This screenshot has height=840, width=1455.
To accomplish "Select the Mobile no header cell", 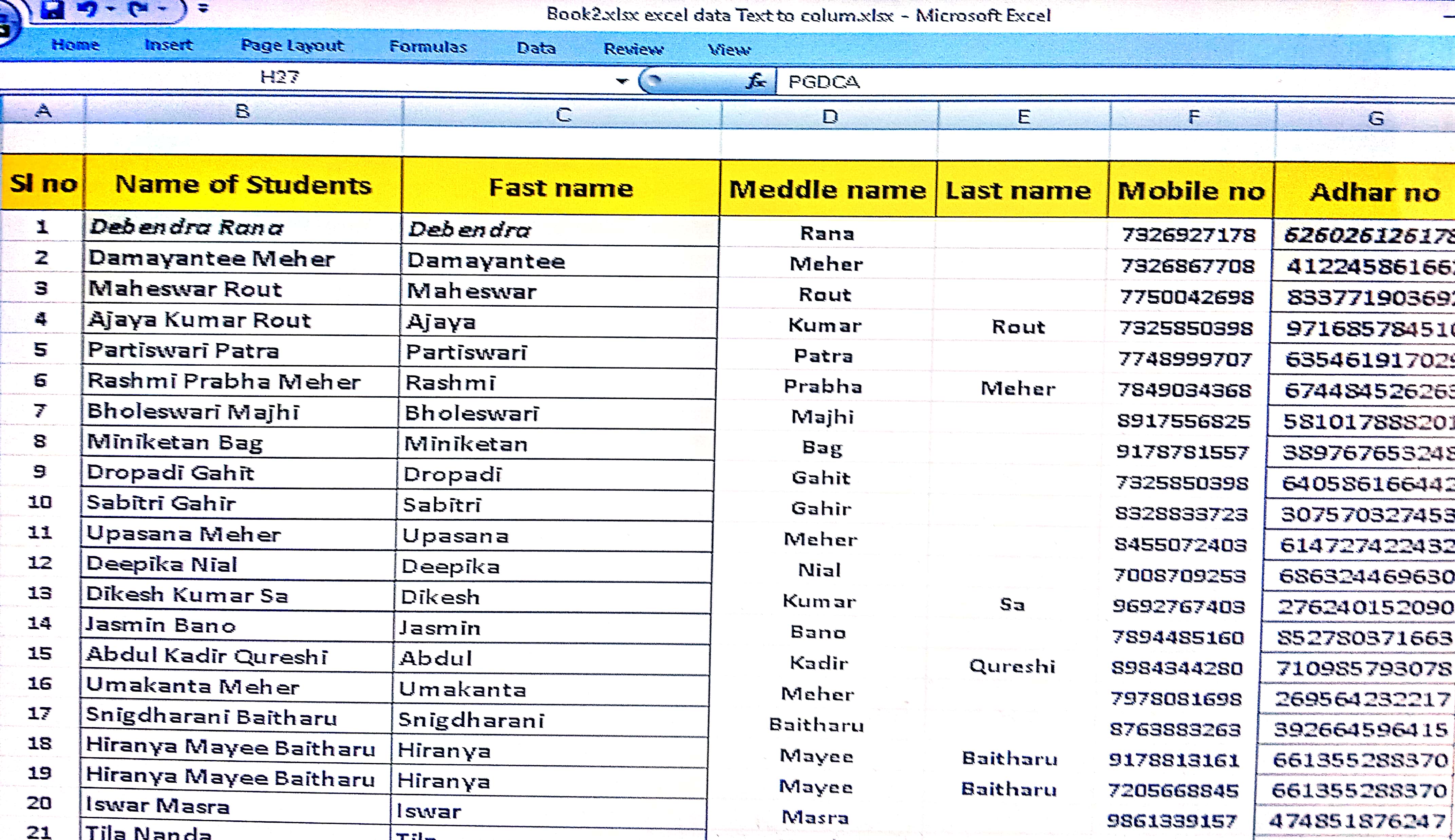I will 1191,191.
